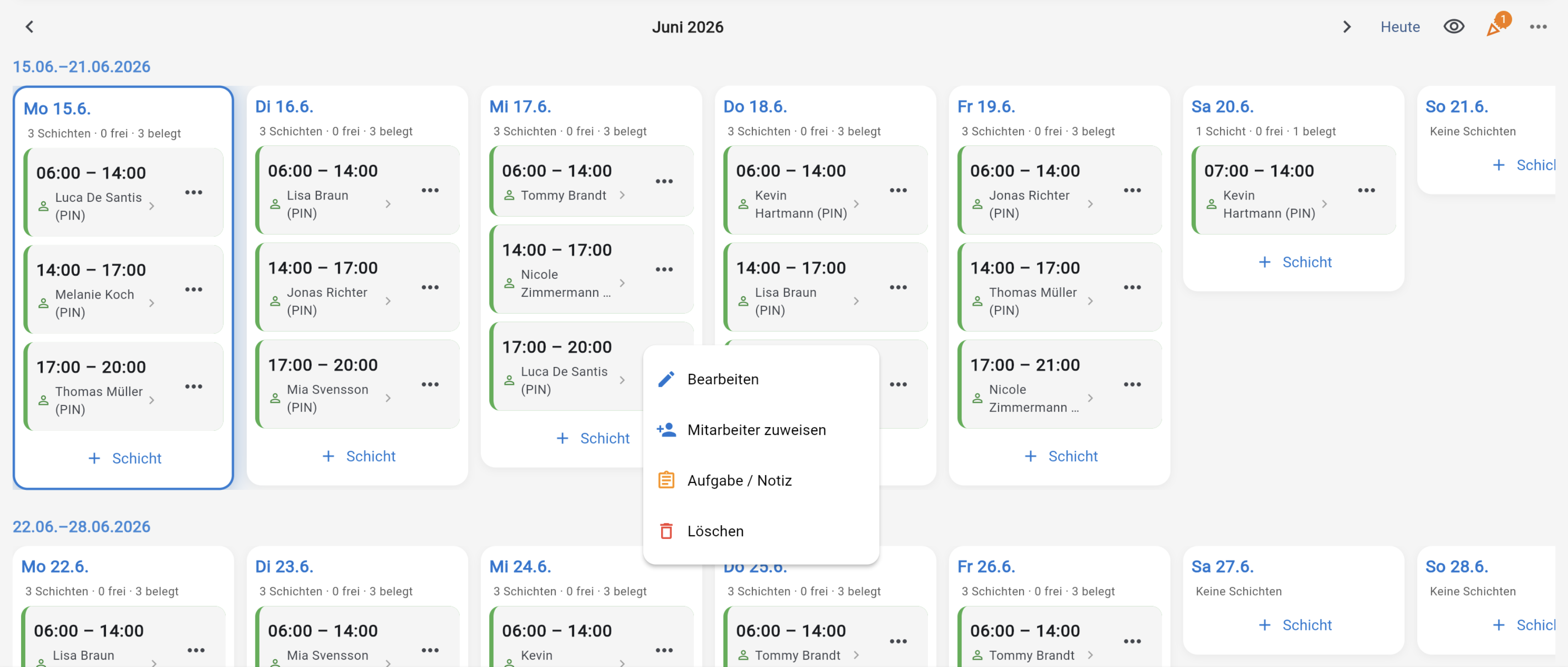Expand Luca De Santis on Mo 15.6. chevron
The height and width of the screenshot is (667, 1568).
pyautogui.click(x=152, y=206)
